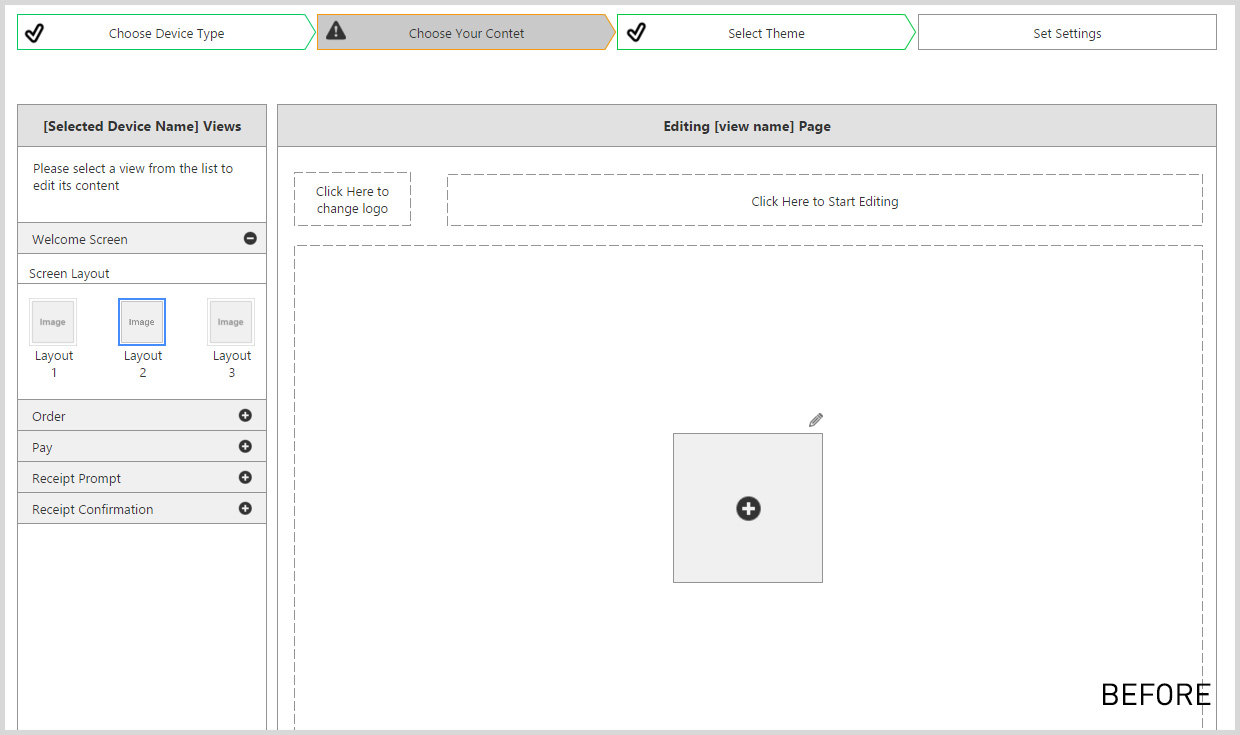Click the plus icon in center image placeholder
Image resolution: width=1240 pixels, height=735 pixels.
click(748, 508)
